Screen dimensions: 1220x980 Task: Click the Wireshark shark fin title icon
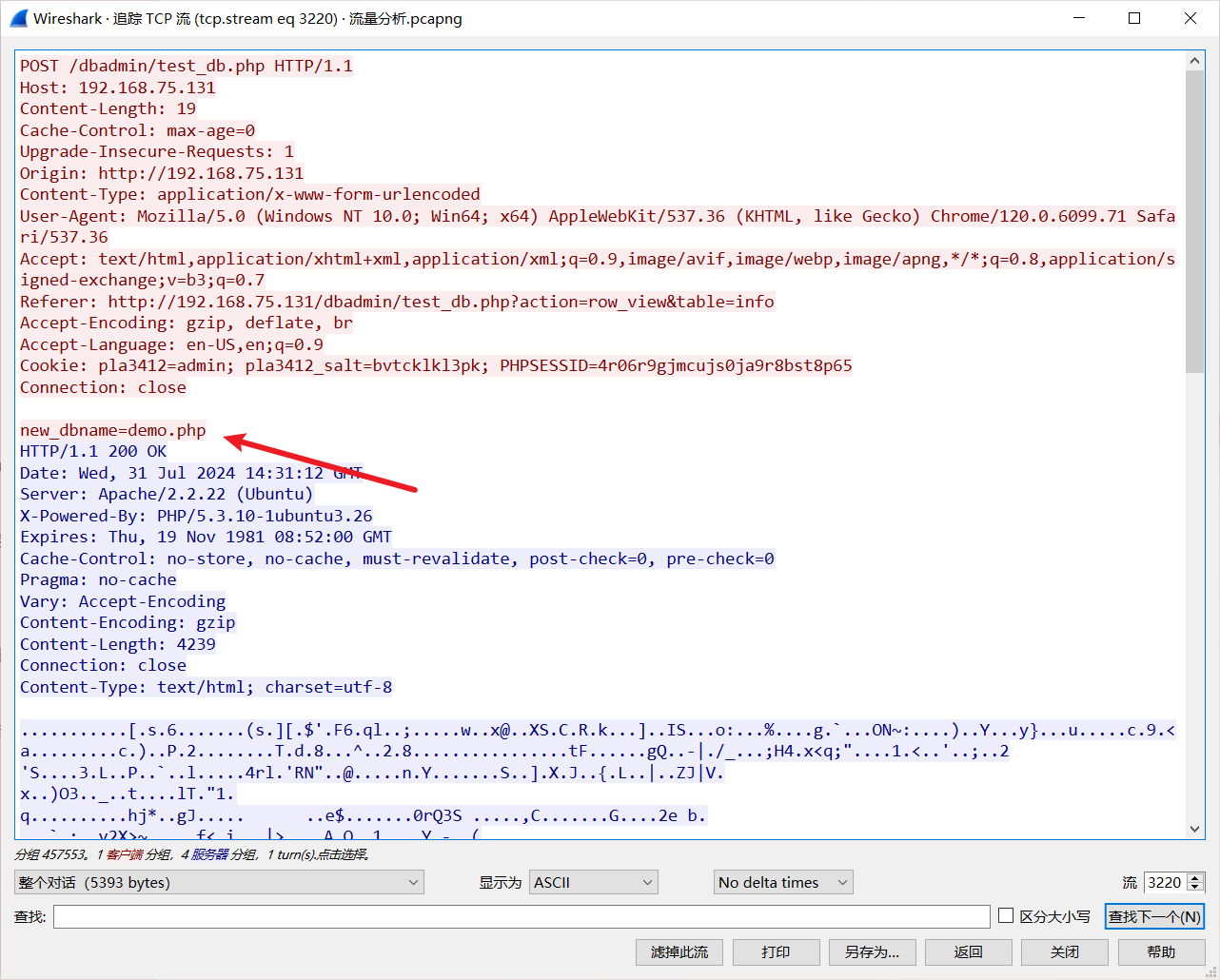tap(19, 18)
